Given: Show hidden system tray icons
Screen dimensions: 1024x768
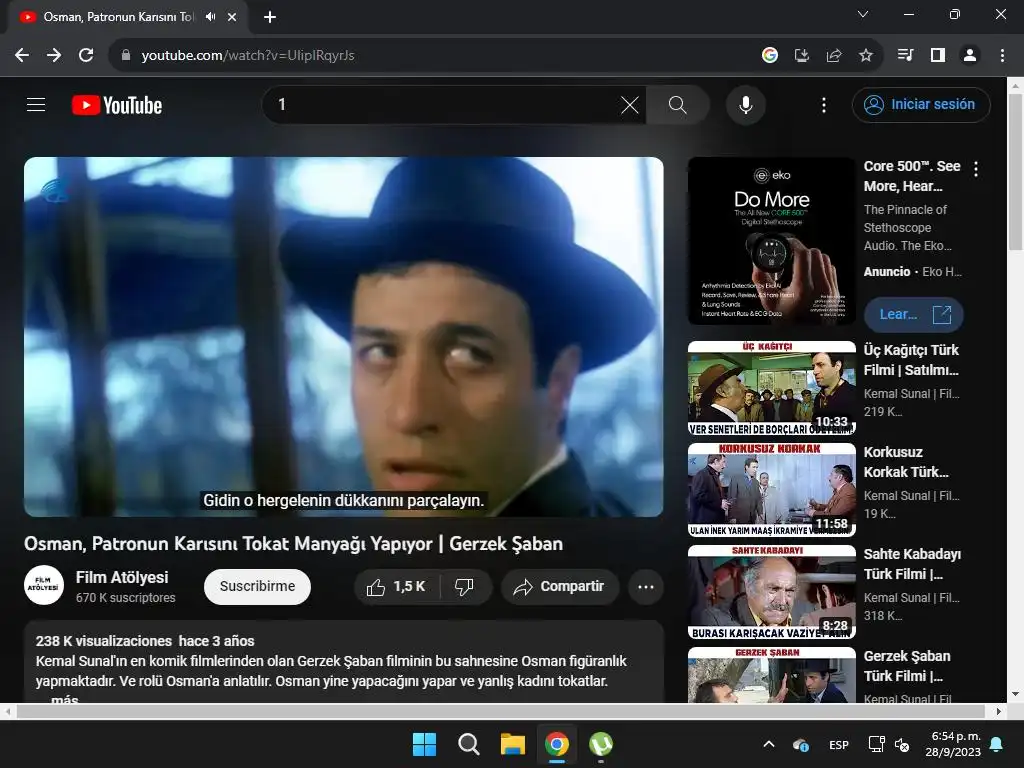Looking at the screenshot, I should (x=769, y=744).
